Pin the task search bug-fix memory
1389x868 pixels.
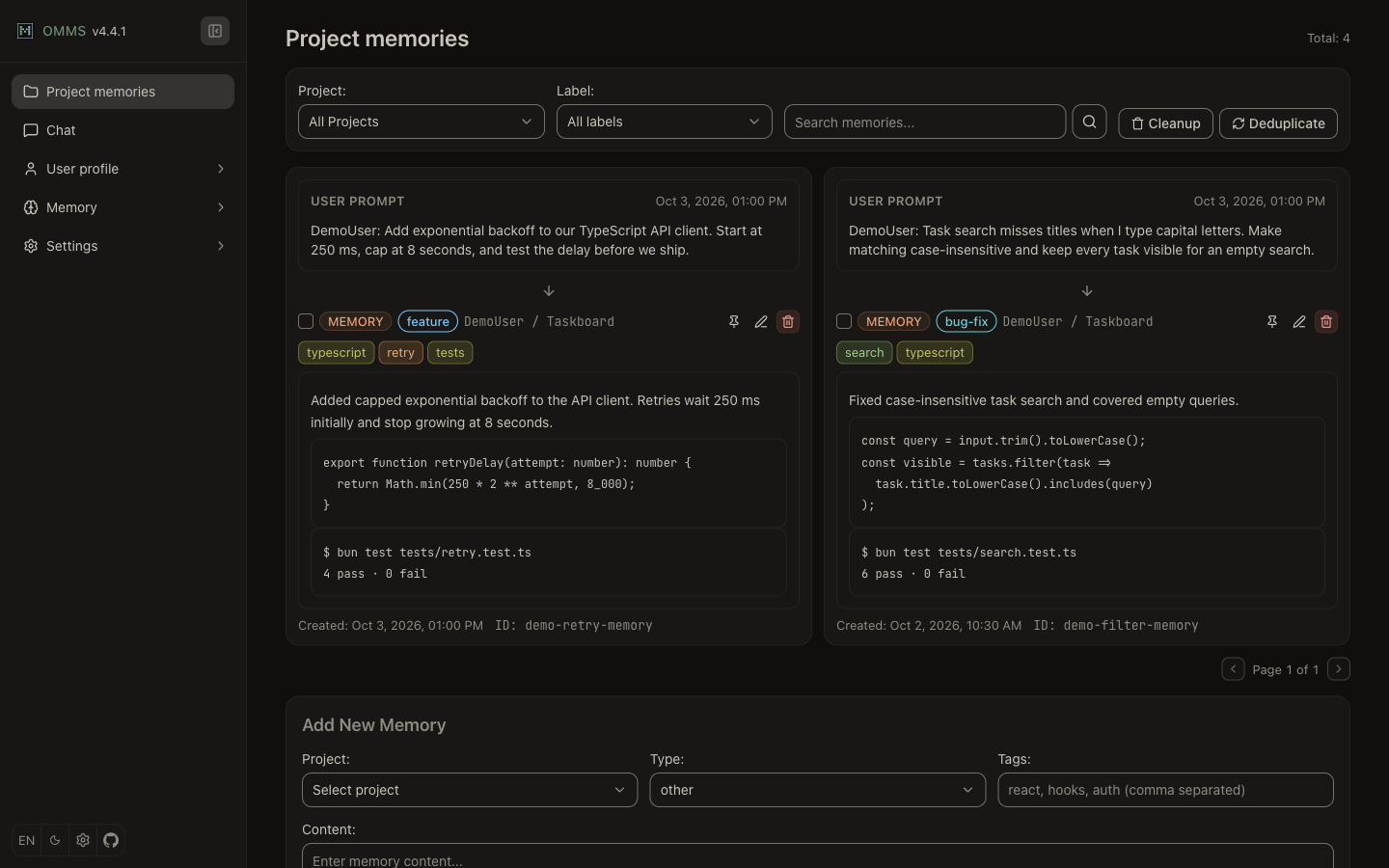(1272, 321)
